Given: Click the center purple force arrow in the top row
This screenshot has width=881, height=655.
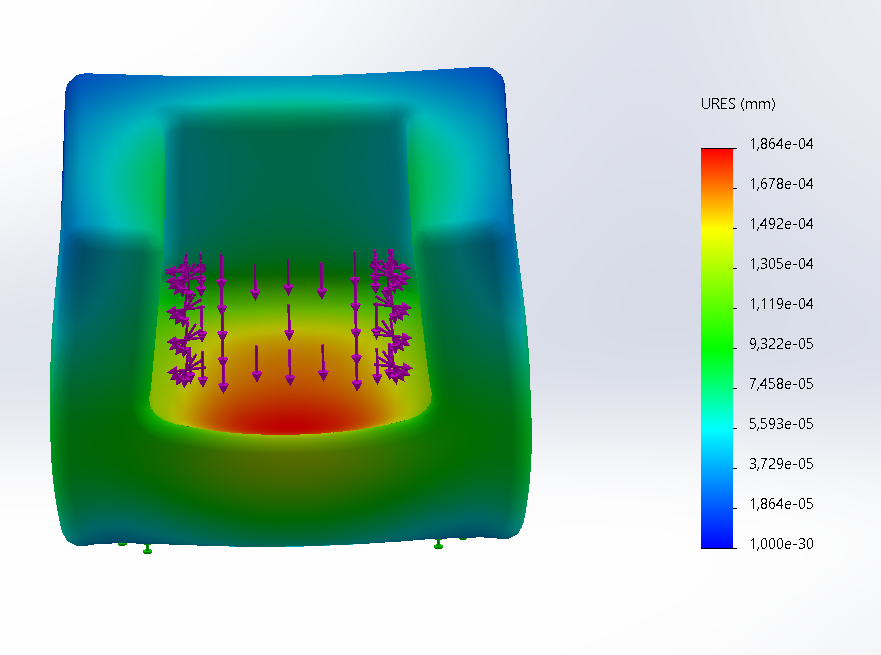Looking at the screenshot, I should coord(288,277).
